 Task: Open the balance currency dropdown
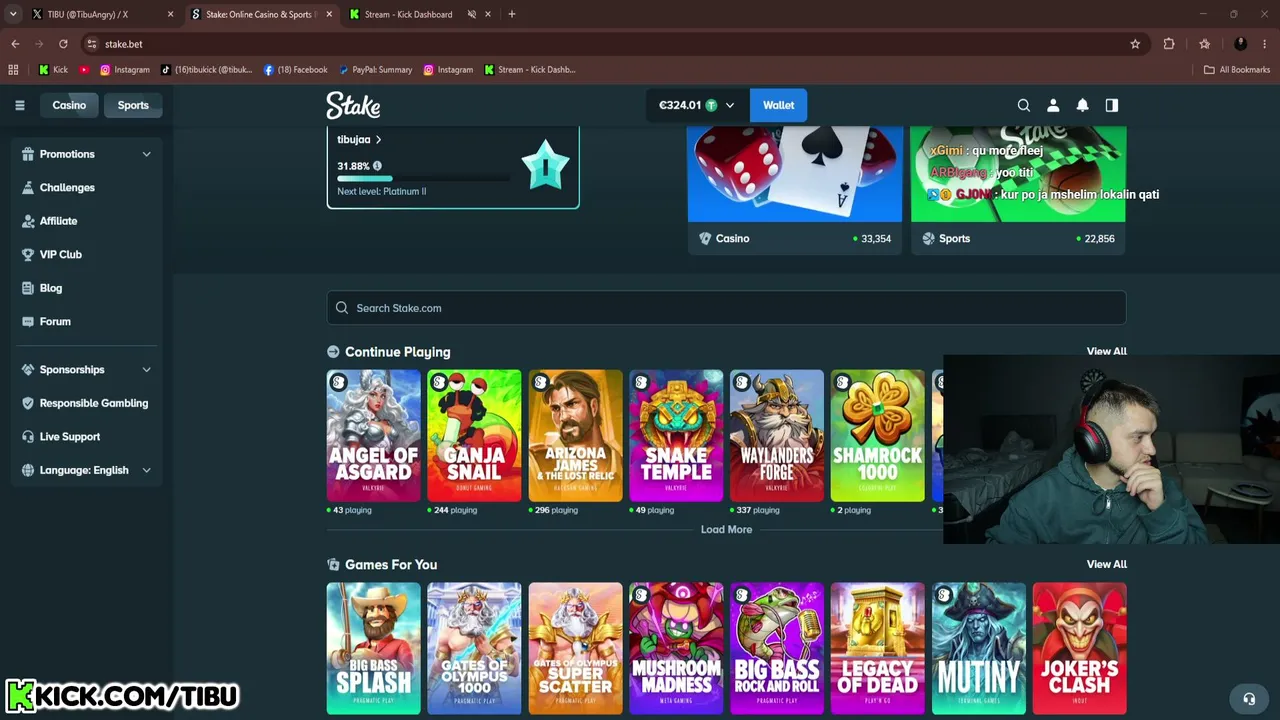[729, 105]
